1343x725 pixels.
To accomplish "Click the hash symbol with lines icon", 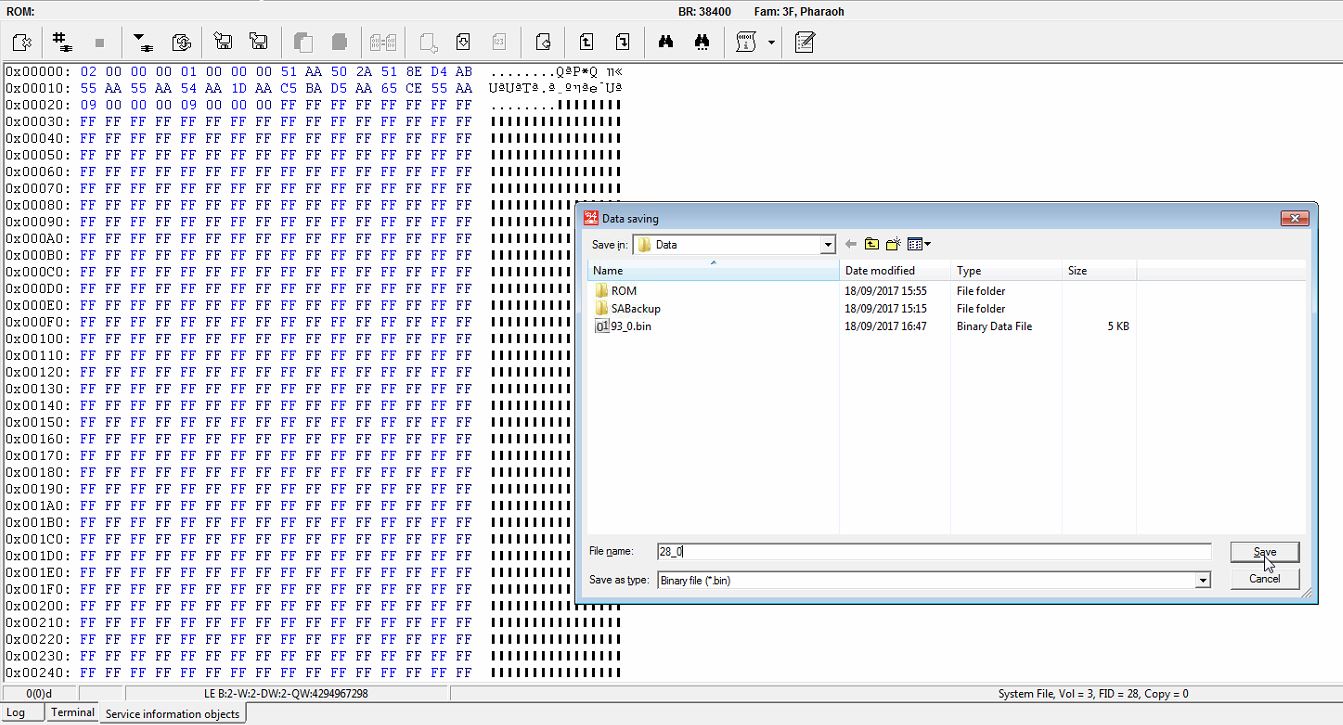I will coord(62,42).
